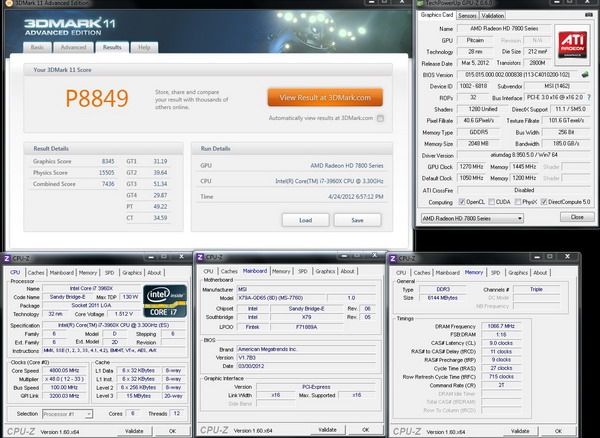Click Validate in the CPU-Z Mainboard window

pos(328,430)
